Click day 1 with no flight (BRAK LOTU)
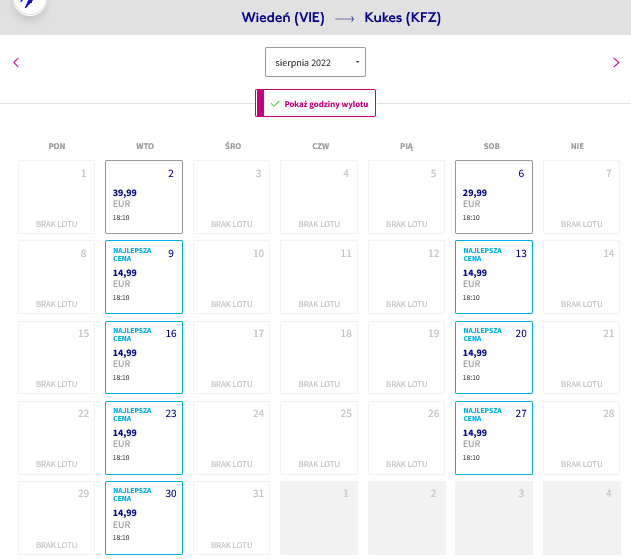Viewport: 631px width, 559px height. pyautogui.click(x=56, y=197)
